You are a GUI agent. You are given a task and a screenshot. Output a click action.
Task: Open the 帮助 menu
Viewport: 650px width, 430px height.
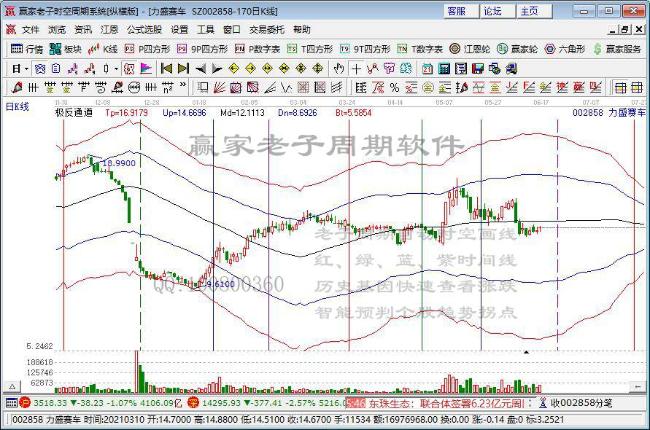(301, 29)
